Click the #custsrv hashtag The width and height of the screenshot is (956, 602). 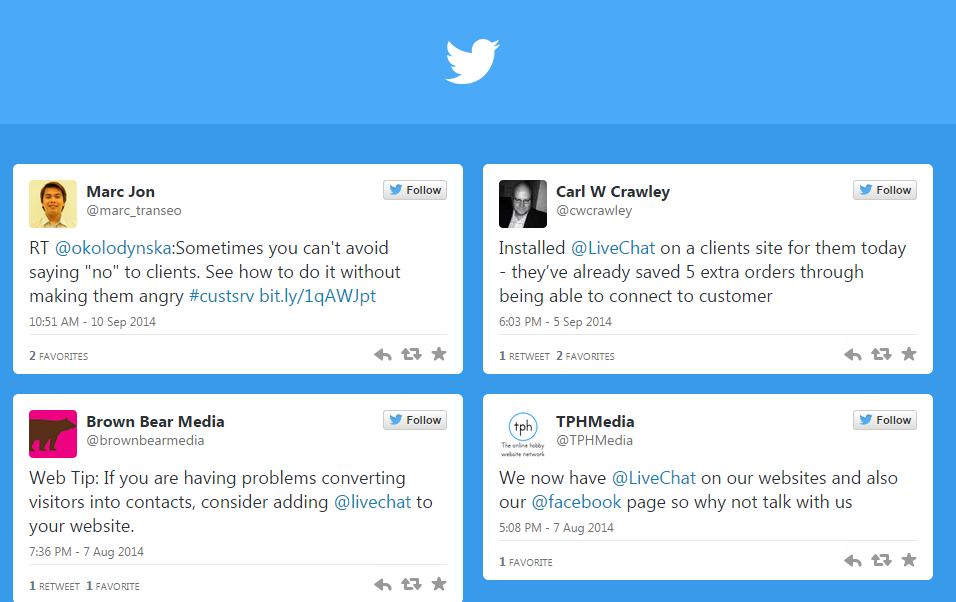pos(221,295)
